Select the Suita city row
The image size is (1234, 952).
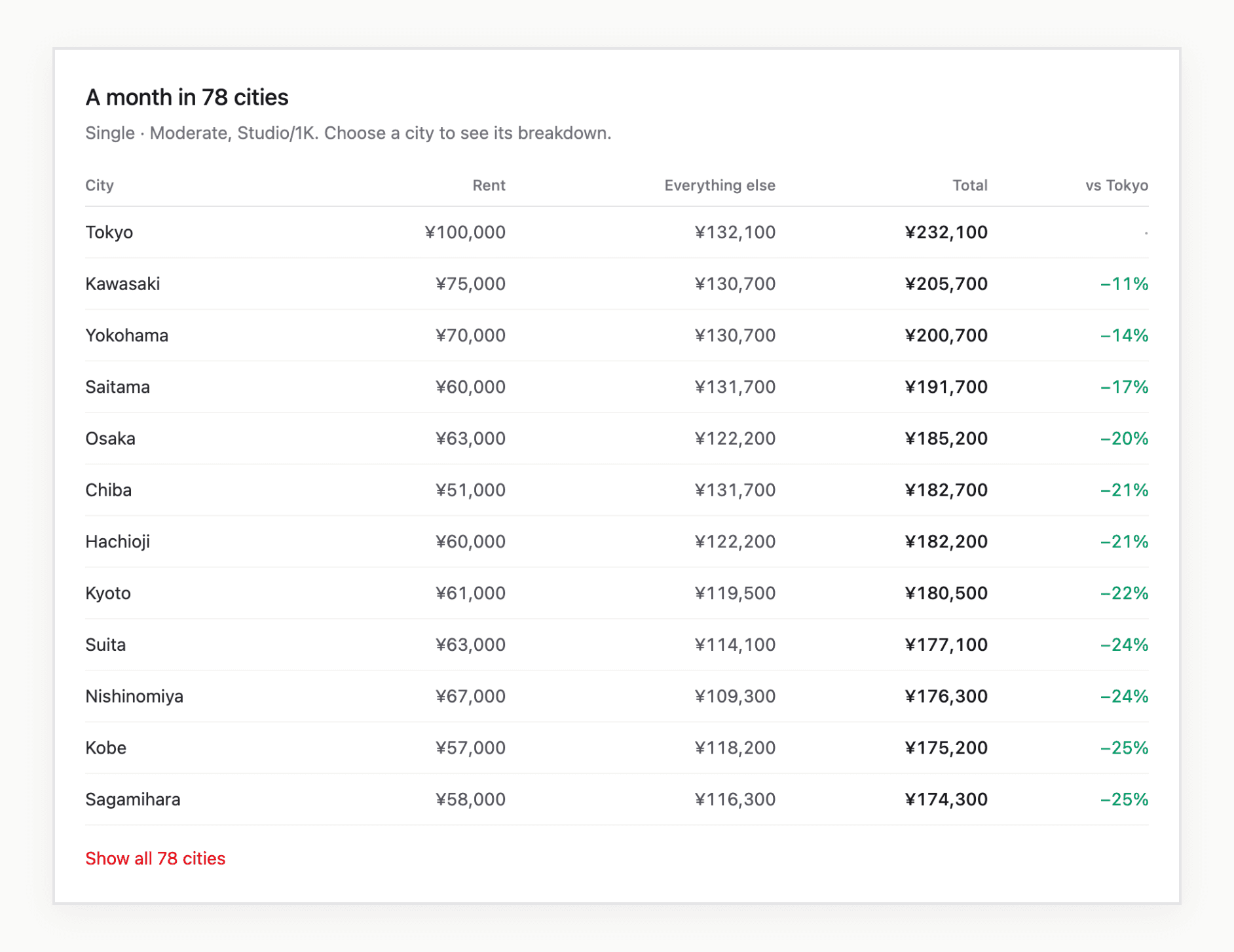(x=616, y=645)
